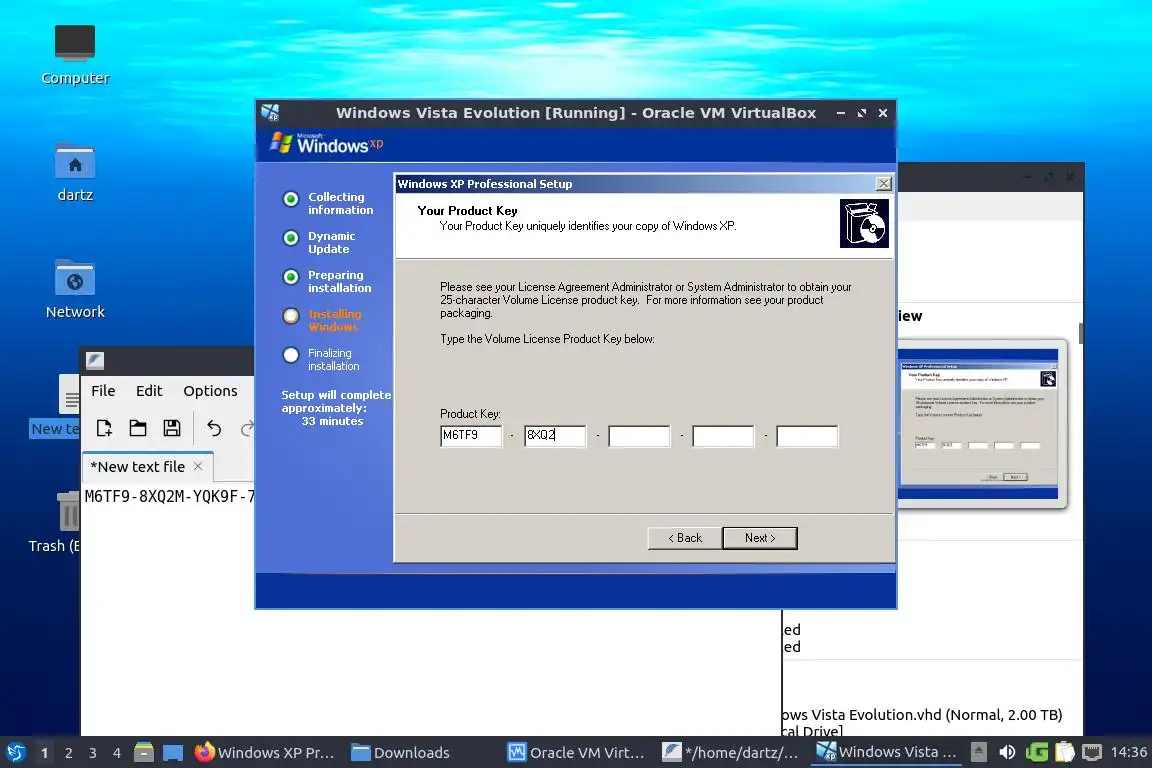Screen dimensions: 1152x768
Task: Click the VM preview thumbnail in VirtualBox Manager
Action: [979, 424]
